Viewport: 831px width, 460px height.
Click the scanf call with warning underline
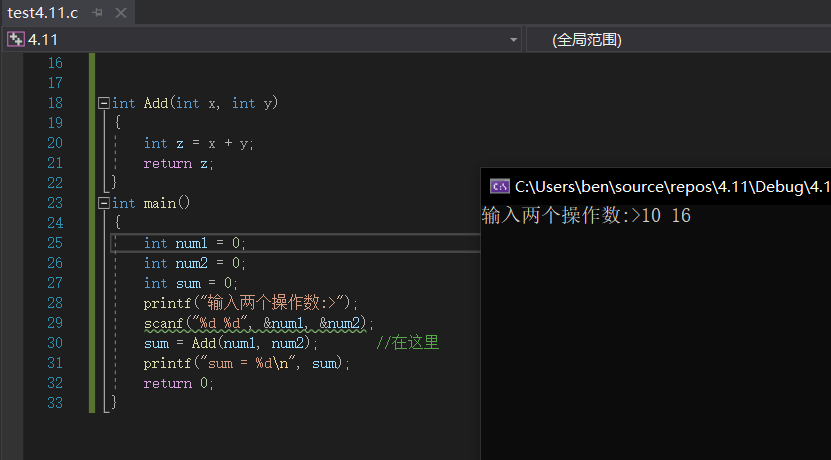(x=259, y=323)
